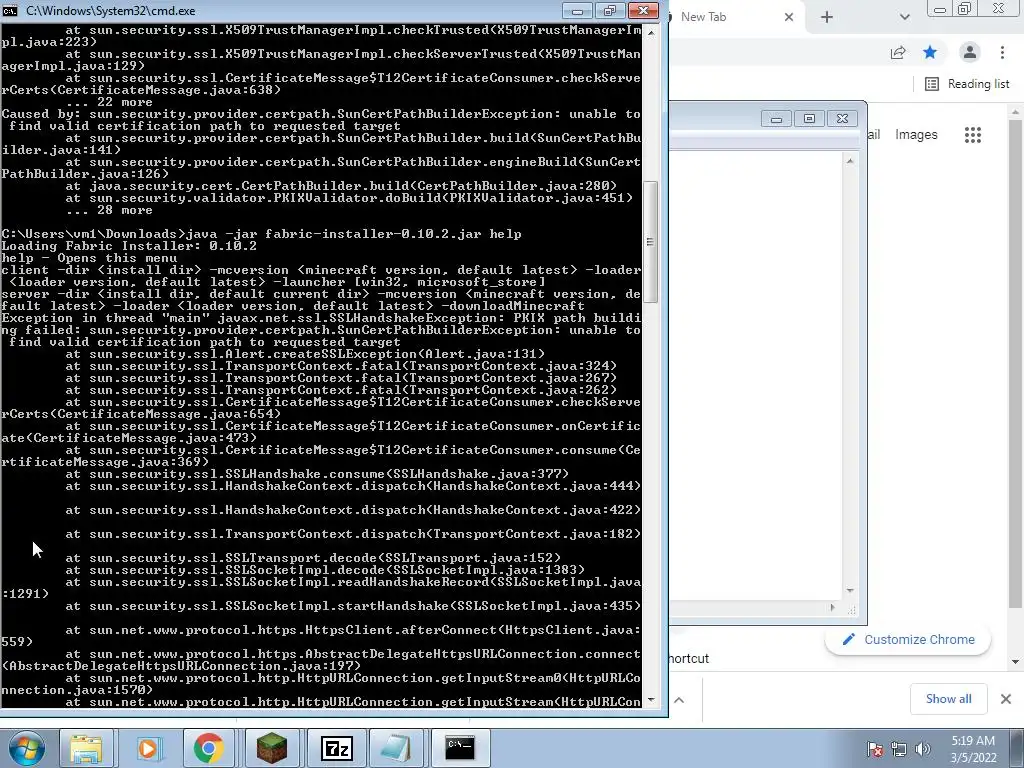Open the Reading list panel
The height and width of the screenshot is (768, 1024).
967,84
